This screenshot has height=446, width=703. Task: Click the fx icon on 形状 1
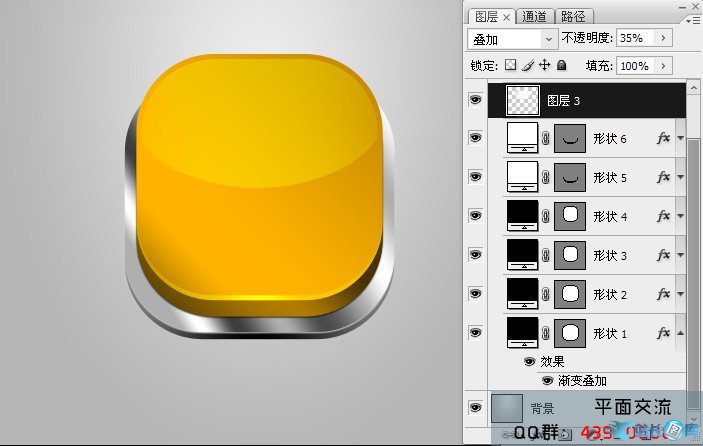pyautogui.click(x=663, y=333)
